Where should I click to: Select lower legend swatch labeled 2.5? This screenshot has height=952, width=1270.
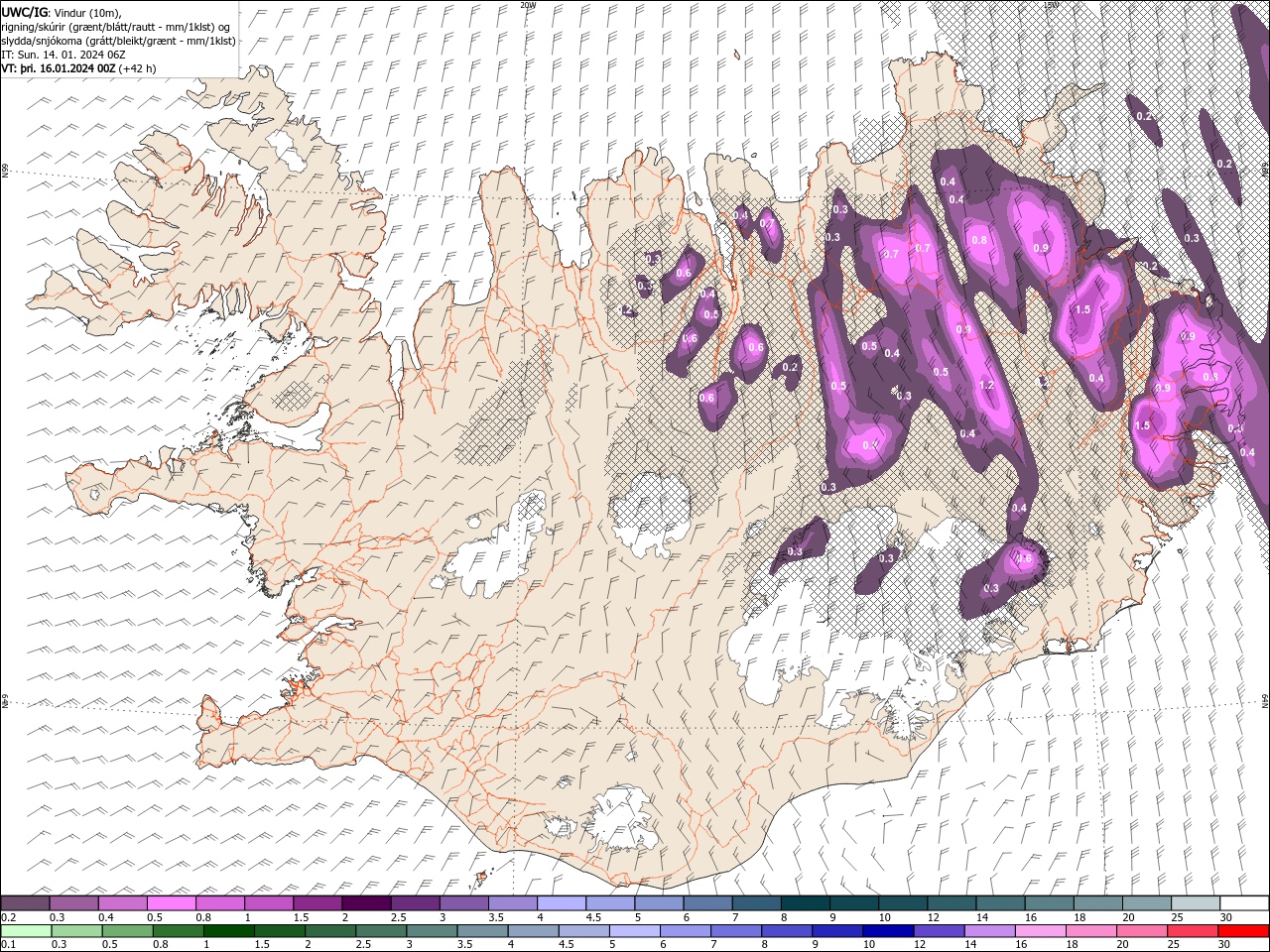[380, 931]
